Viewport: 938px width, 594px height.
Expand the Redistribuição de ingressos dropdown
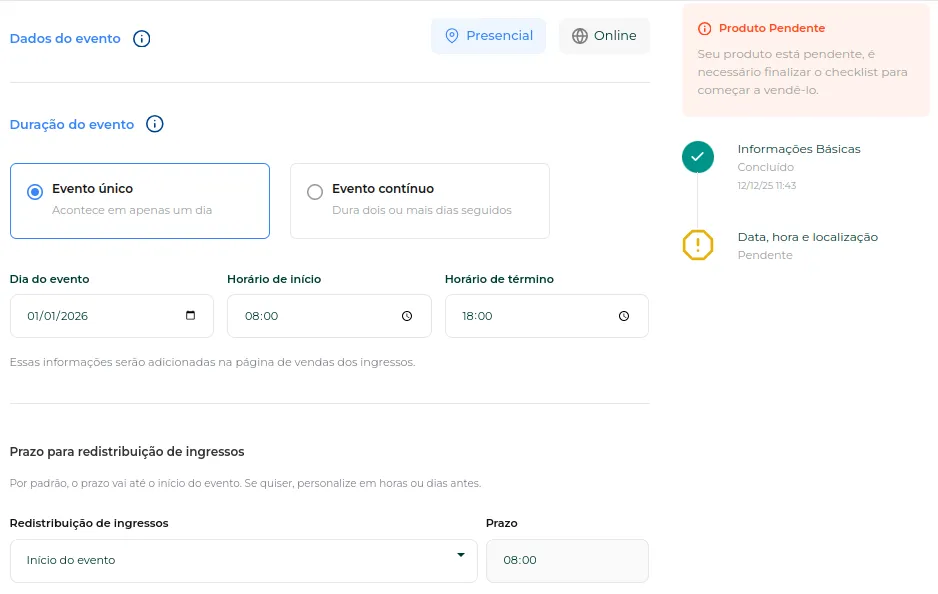coord(243,561)
